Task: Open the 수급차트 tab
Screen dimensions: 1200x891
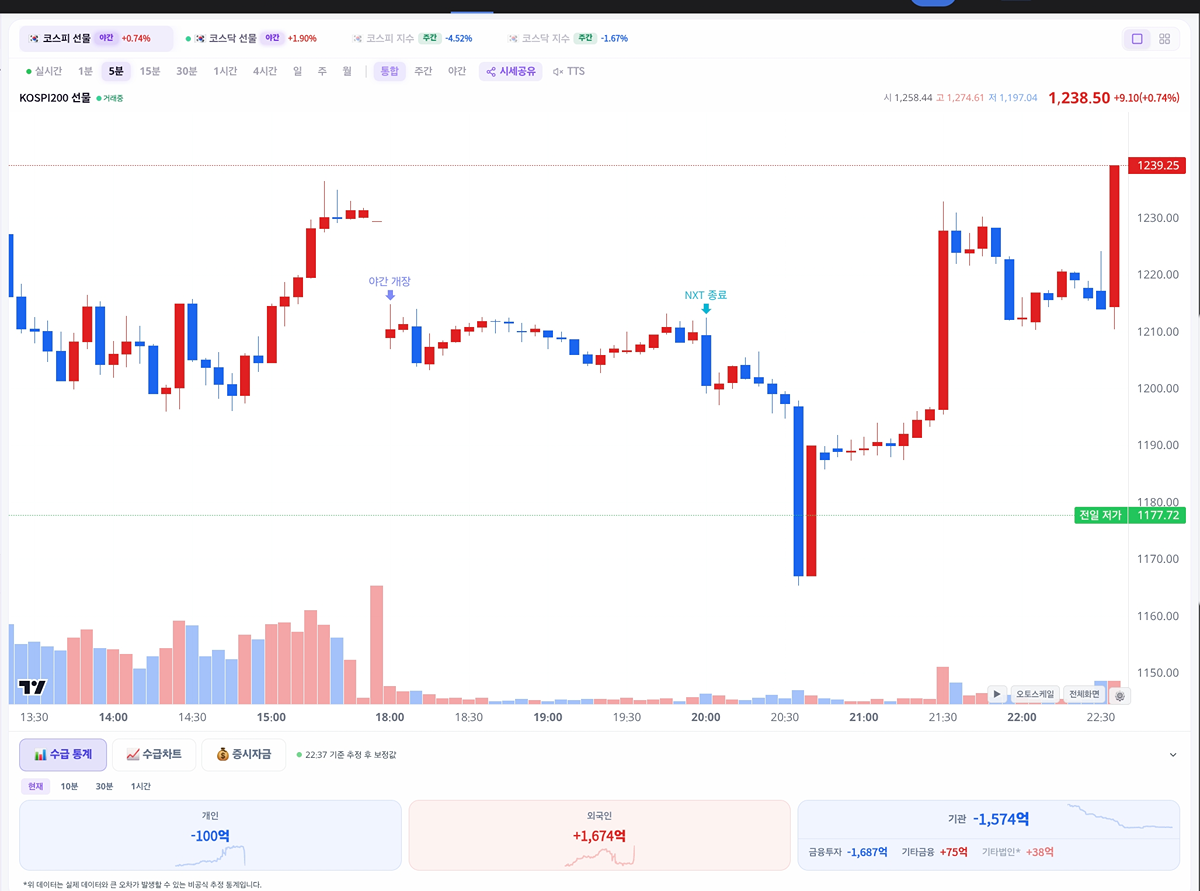Action: click(154, 755)
